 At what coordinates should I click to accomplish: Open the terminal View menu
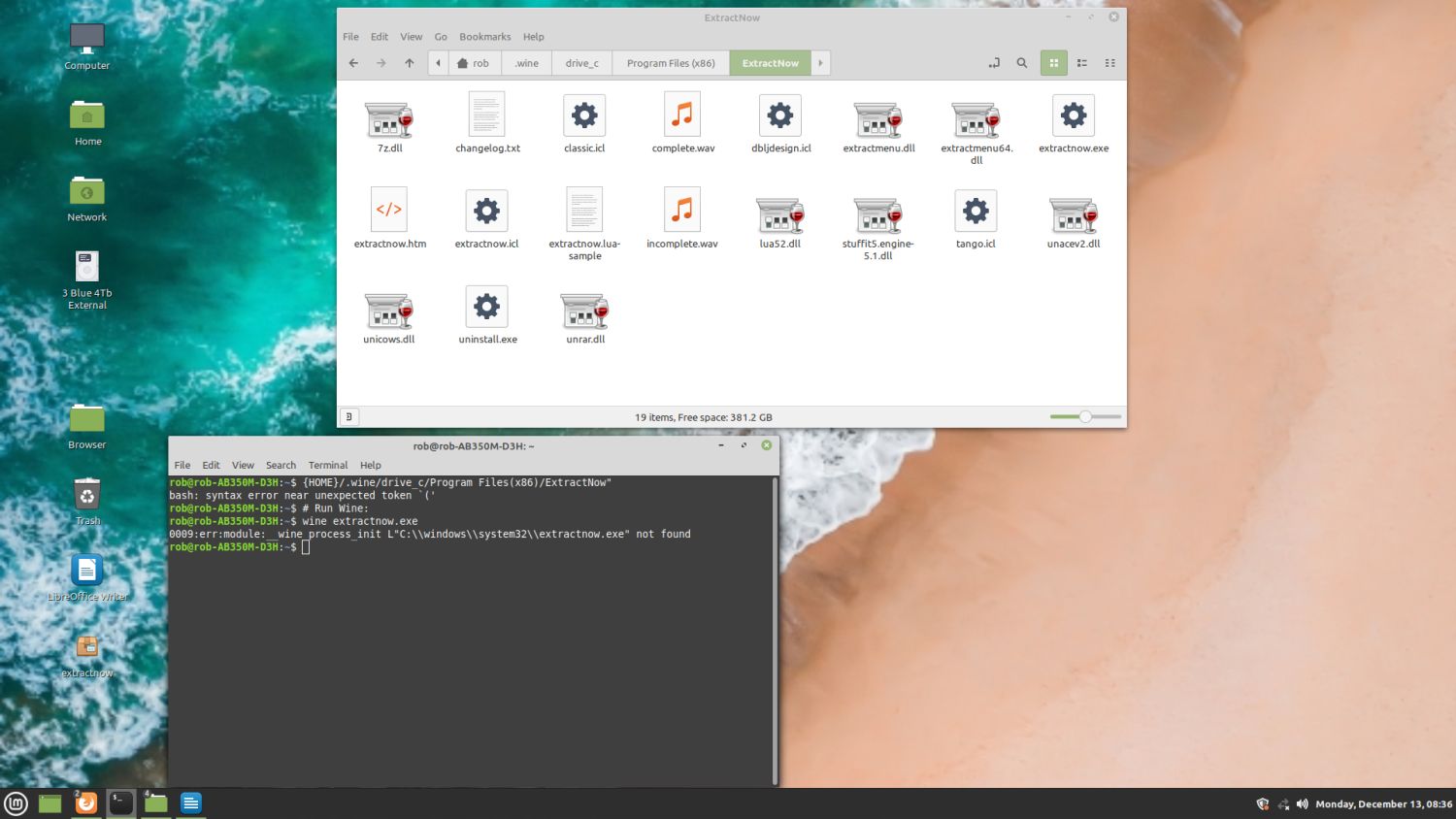click(x=243, y=465)
